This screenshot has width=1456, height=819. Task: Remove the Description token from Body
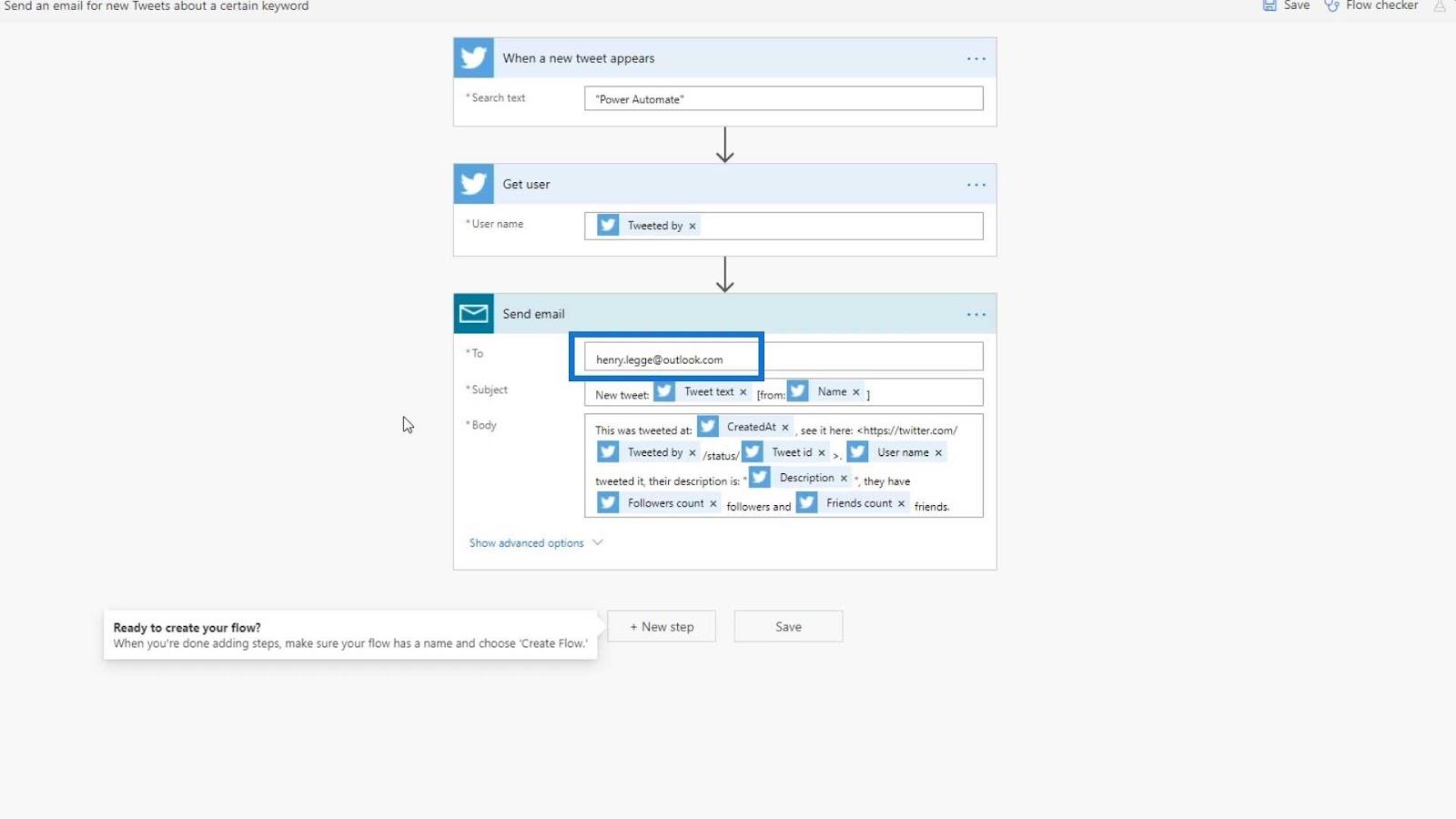coord(844,479)
